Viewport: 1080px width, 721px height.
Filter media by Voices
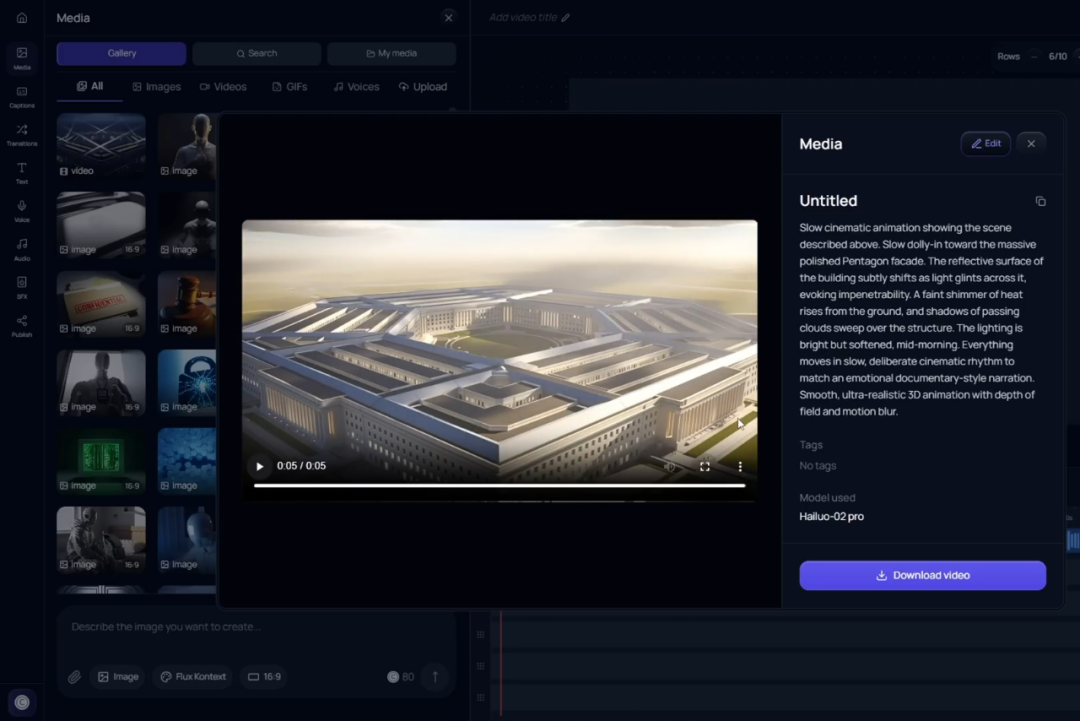click(x=356, y=87)
